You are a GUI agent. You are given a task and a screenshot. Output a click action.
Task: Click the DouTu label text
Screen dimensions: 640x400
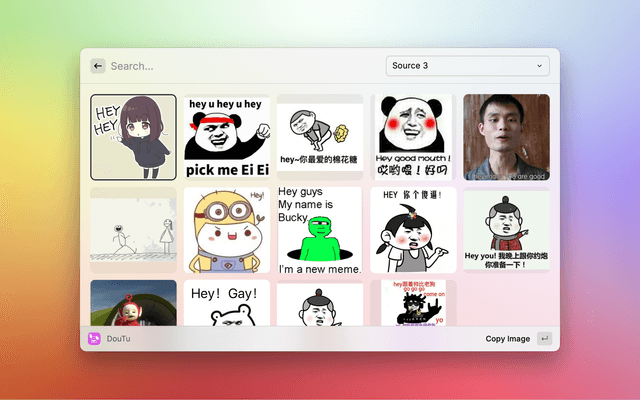pyautogui.click(x=119, y=339)
